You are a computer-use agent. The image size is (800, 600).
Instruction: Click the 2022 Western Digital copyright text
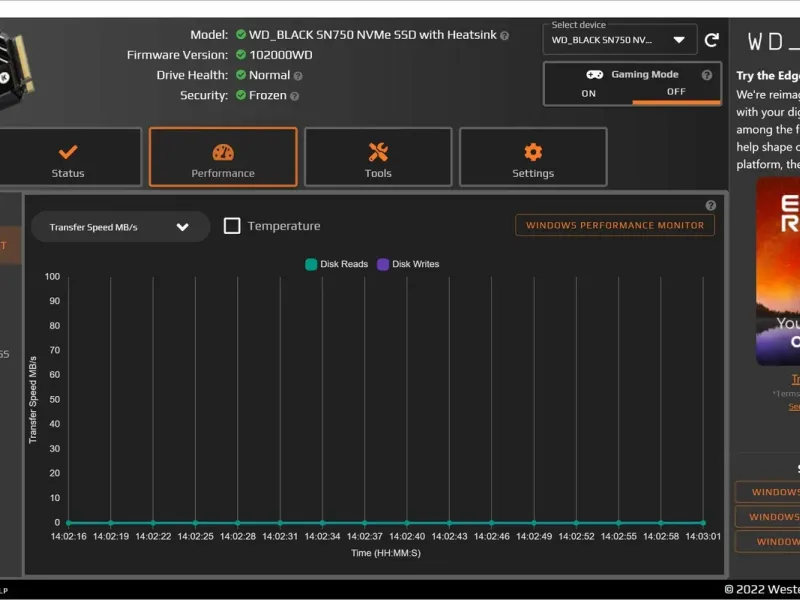click(762, 590)
